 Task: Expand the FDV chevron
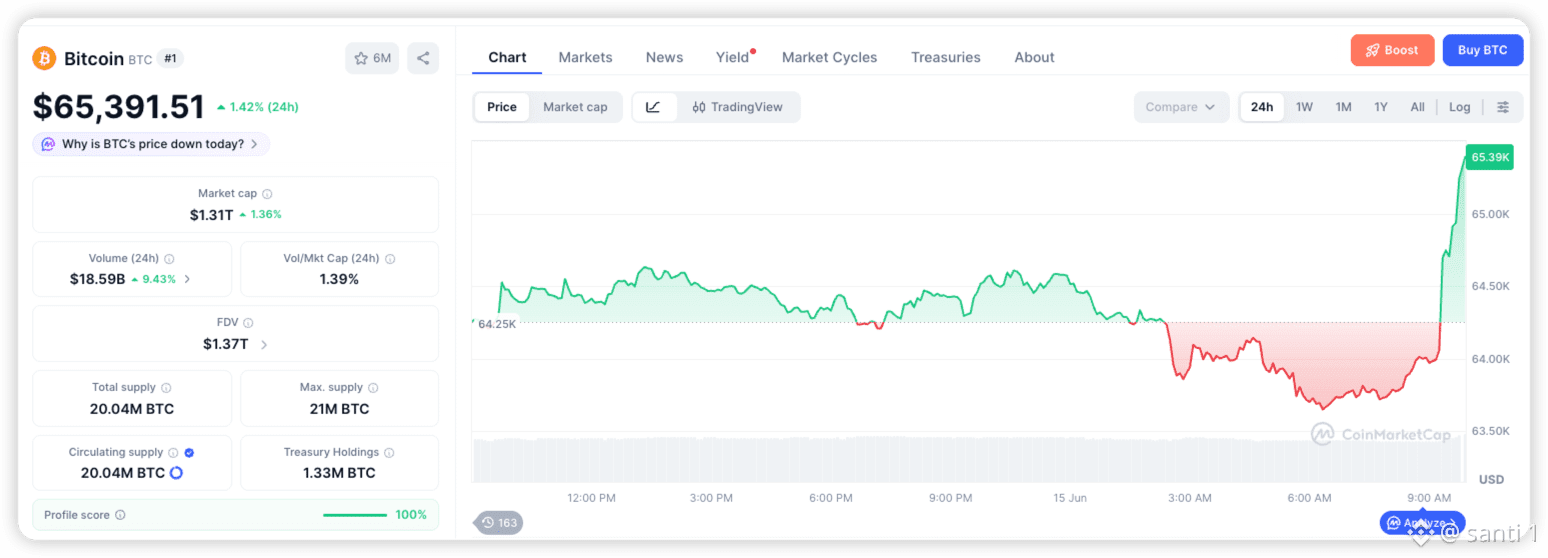(264, 344)
